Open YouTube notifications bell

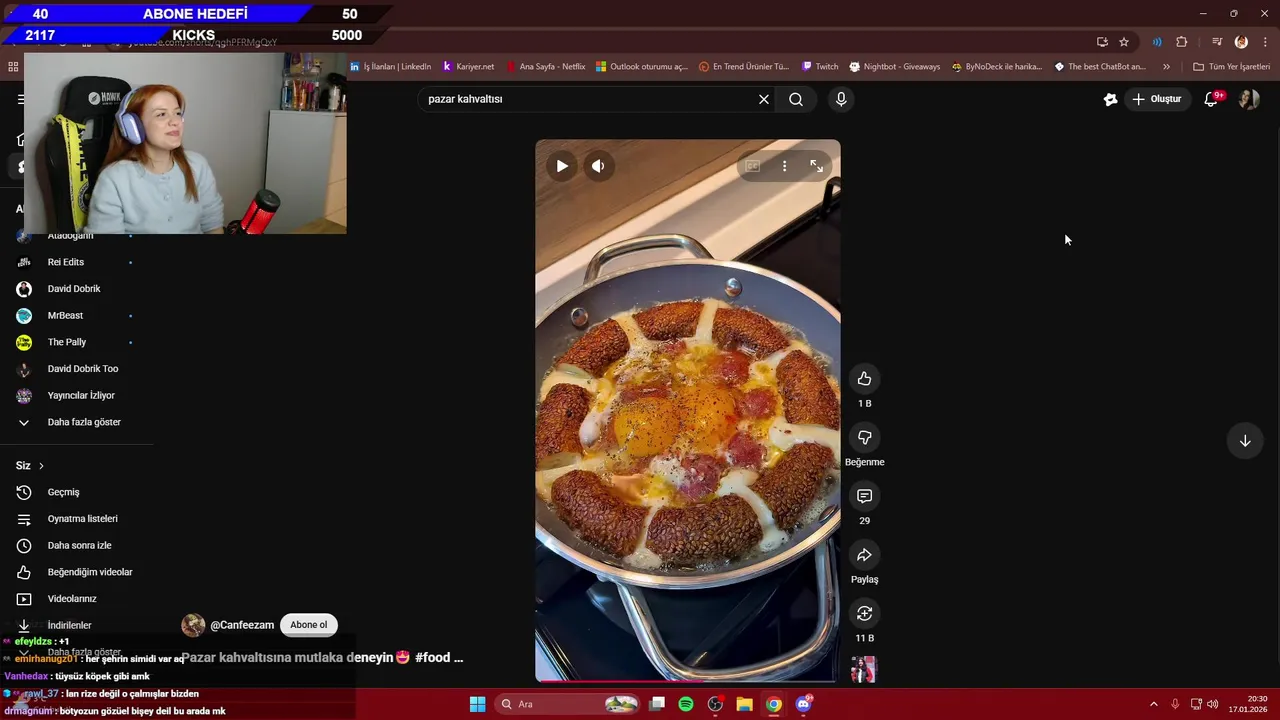(x=1211, y=99)
